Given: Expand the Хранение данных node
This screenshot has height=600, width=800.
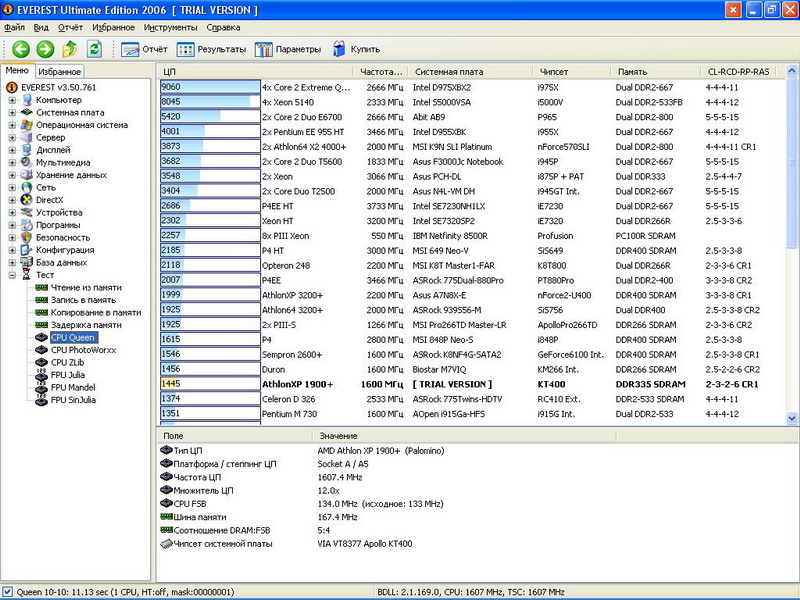Looking at the screenshot, I should coord(12,175).
